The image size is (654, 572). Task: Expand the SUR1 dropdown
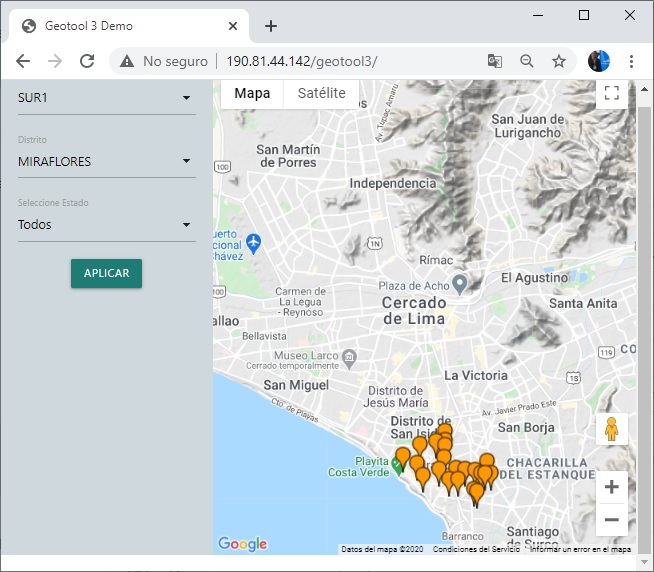(x=106, y=98)
